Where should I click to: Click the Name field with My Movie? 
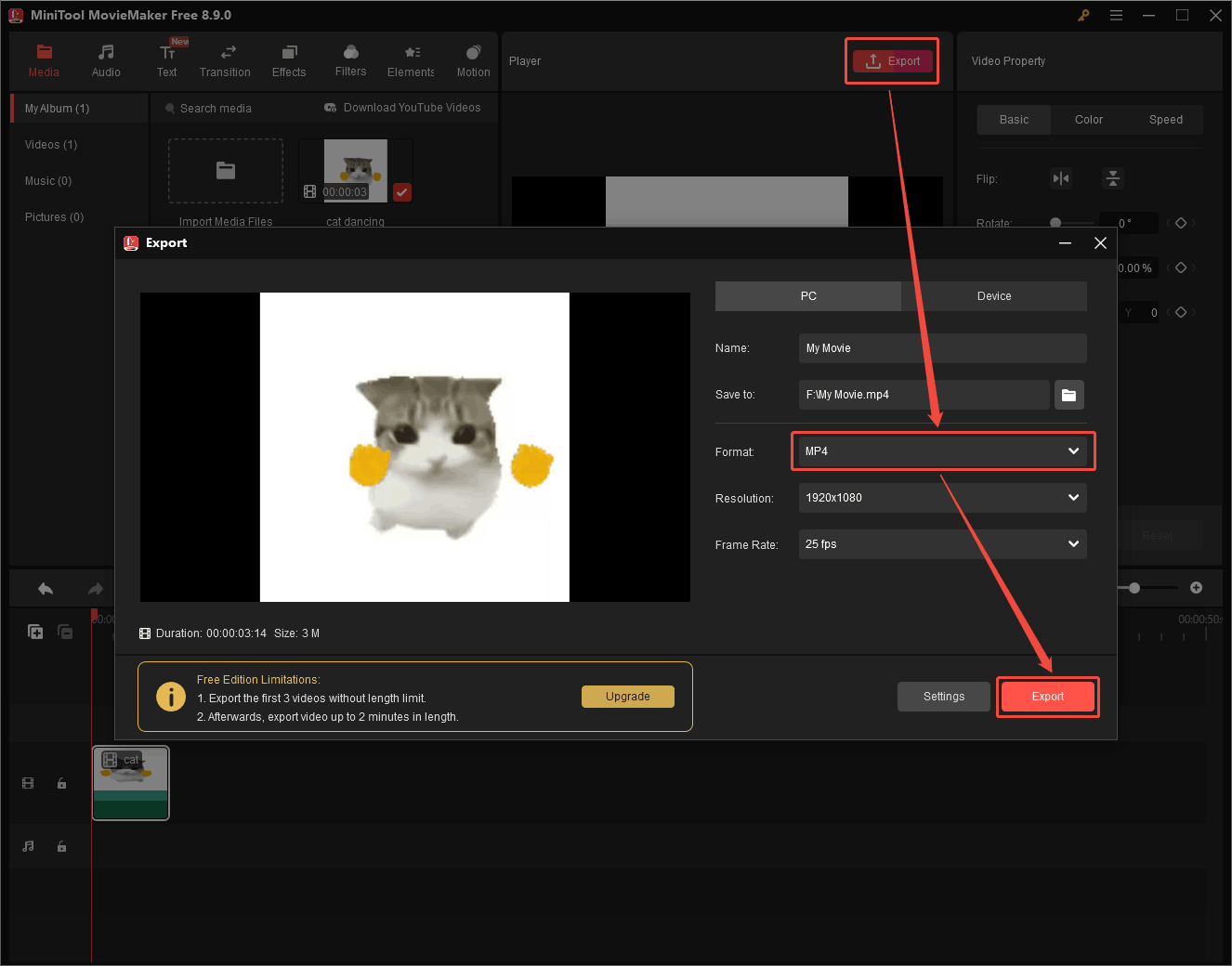[942, 348]
